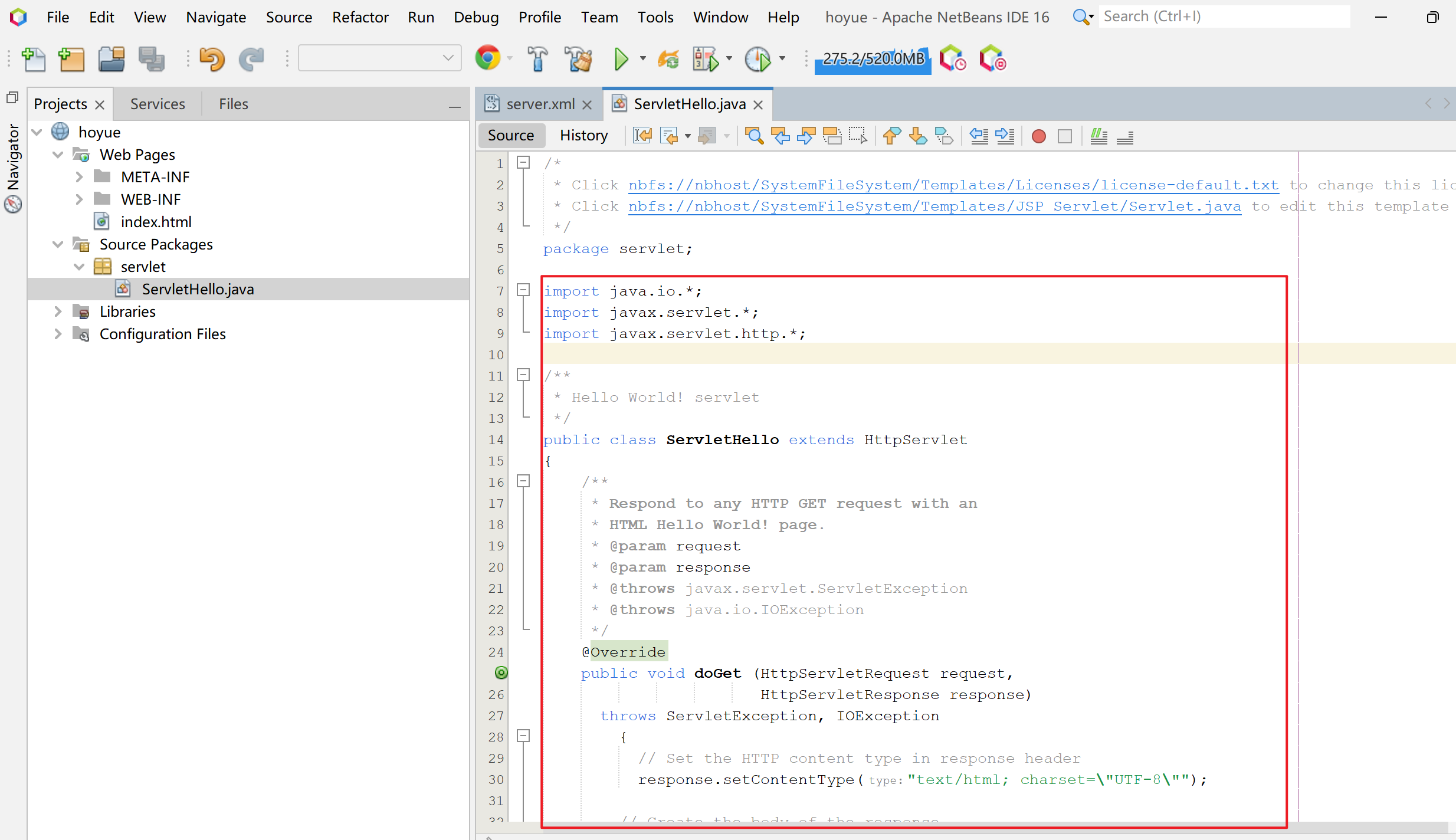The image size is (1456, 840).
Task: Close the ServletHello.java editor tab
Action: tap(758, 105)
